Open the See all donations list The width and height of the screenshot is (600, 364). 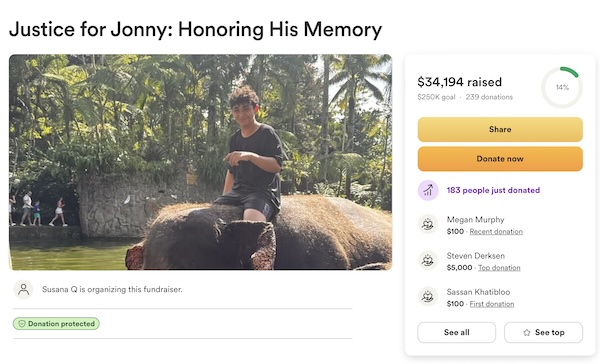(x=457, y=333)
